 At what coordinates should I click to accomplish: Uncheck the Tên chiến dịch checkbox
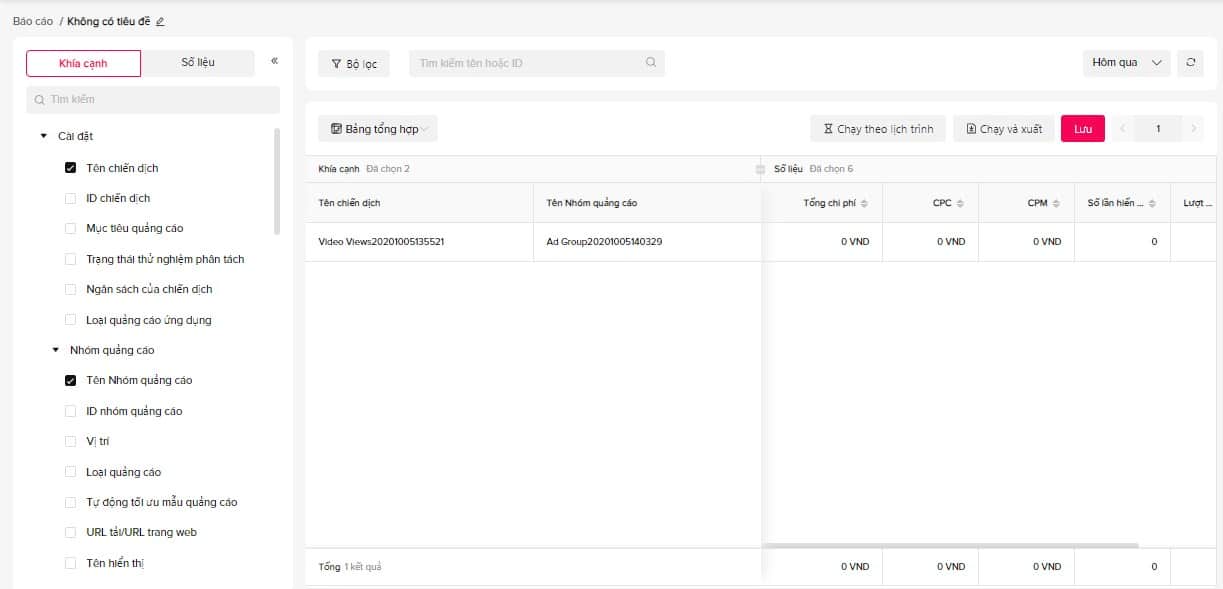coord(70,168)
